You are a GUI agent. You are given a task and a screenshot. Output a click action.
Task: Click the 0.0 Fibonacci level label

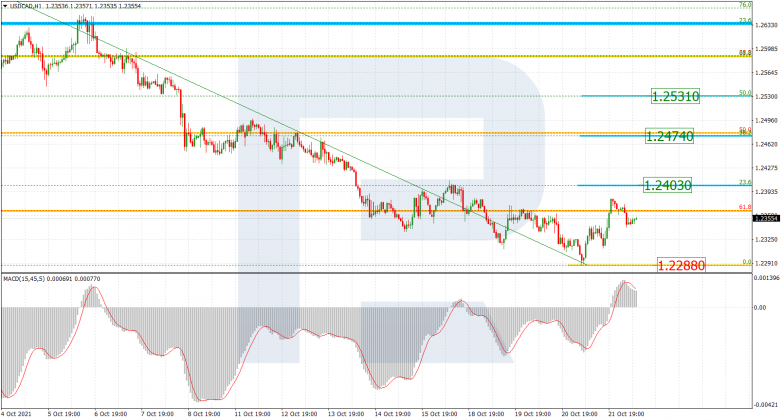pyautogui.click(x=747, y=262)
